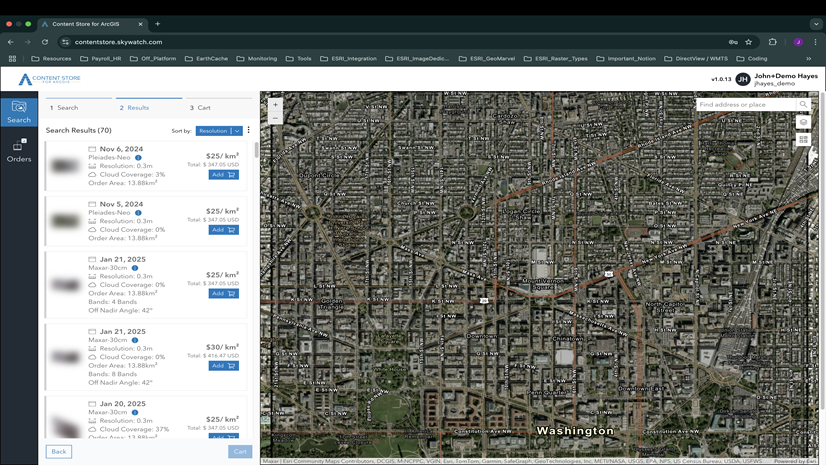Open the Chrome profile icon
Image resolution: width=826 pixels, height=465 pixels.
click(x=798, y=42)
